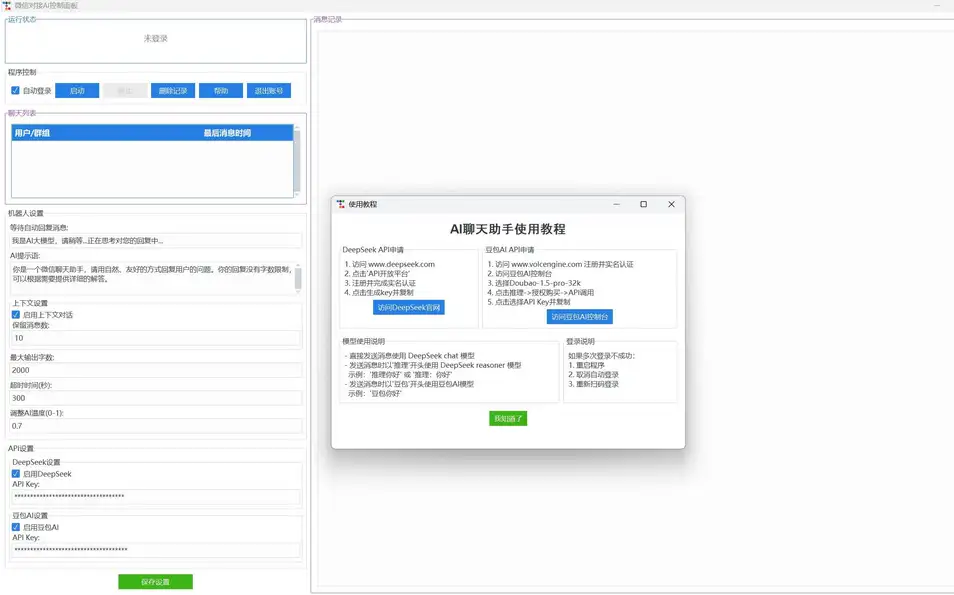
Task: Toggle the 自动登录 auto-login checkbox
Action: [x=15, y=91]
